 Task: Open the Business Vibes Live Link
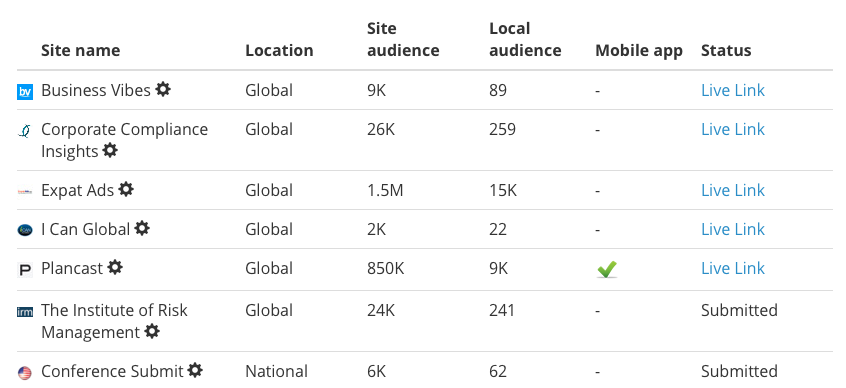pyautogui.click(x=733, y=90)
